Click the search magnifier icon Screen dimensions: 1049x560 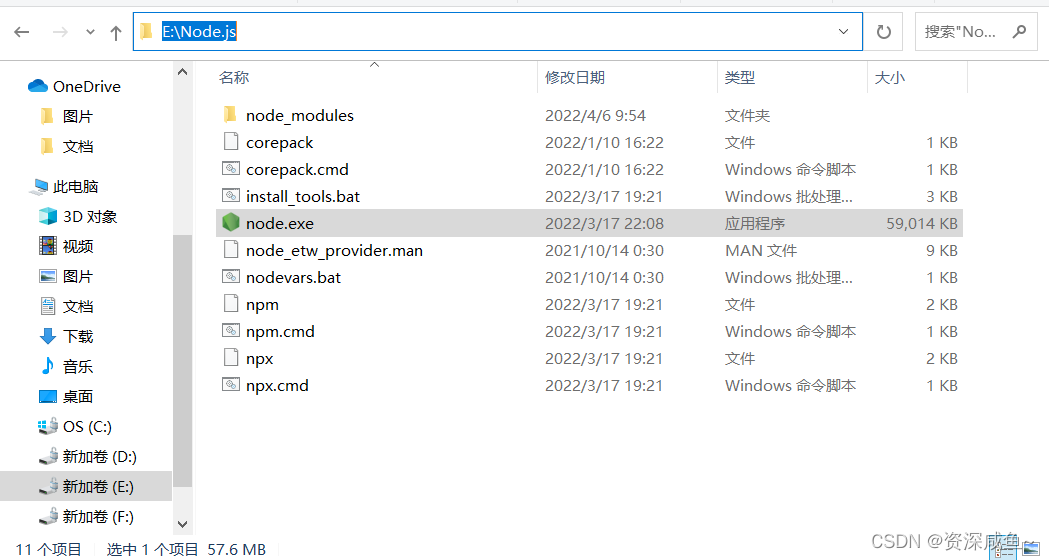1019,31
